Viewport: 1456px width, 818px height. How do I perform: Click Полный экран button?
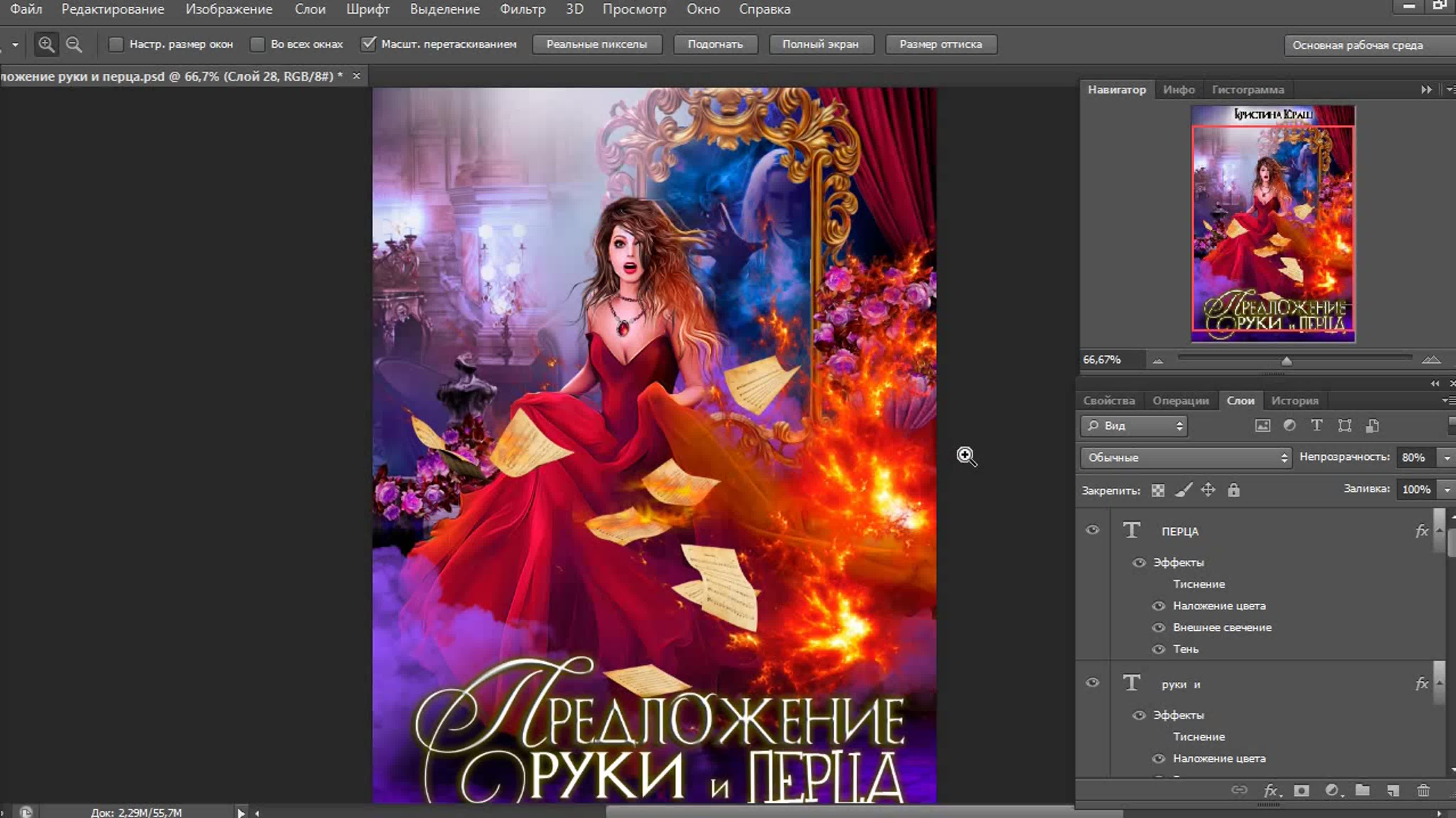(x=821, y=44)
